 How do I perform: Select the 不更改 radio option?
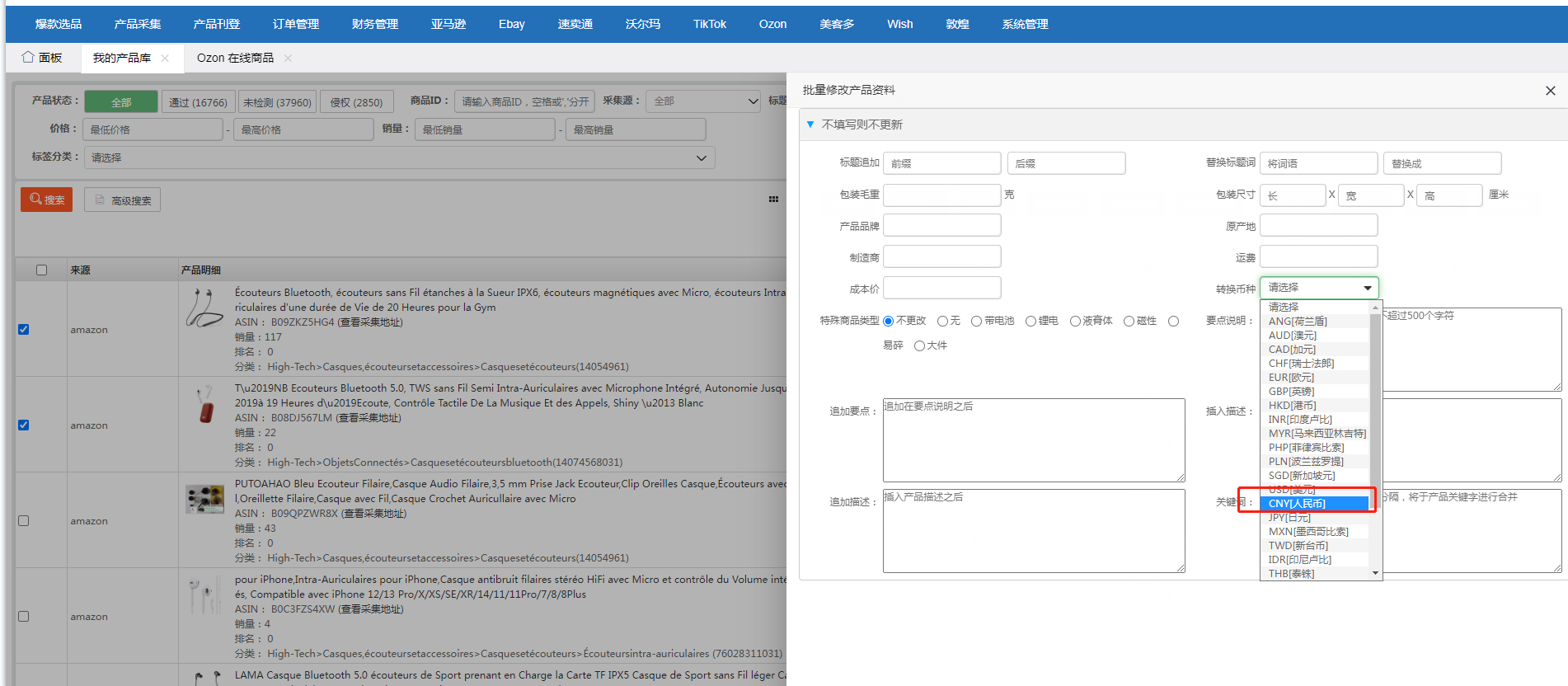(889, 321)
